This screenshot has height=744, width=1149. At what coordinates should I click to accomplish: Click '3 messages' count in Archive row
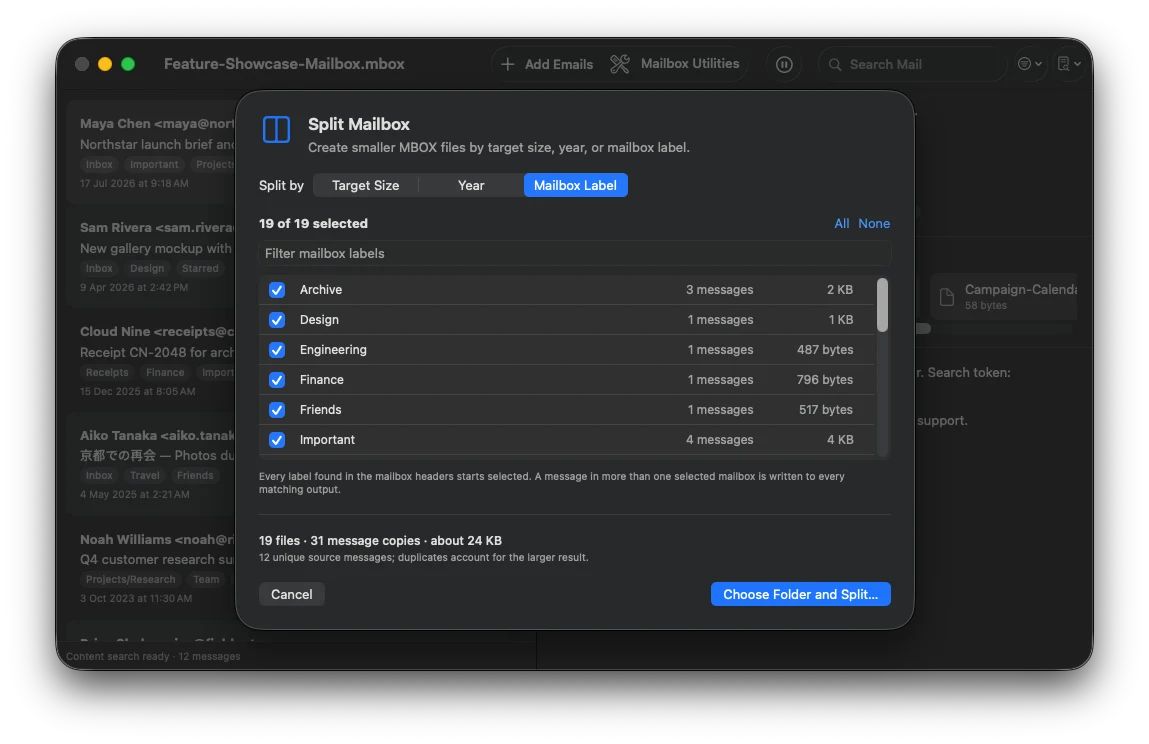[720, 290]
